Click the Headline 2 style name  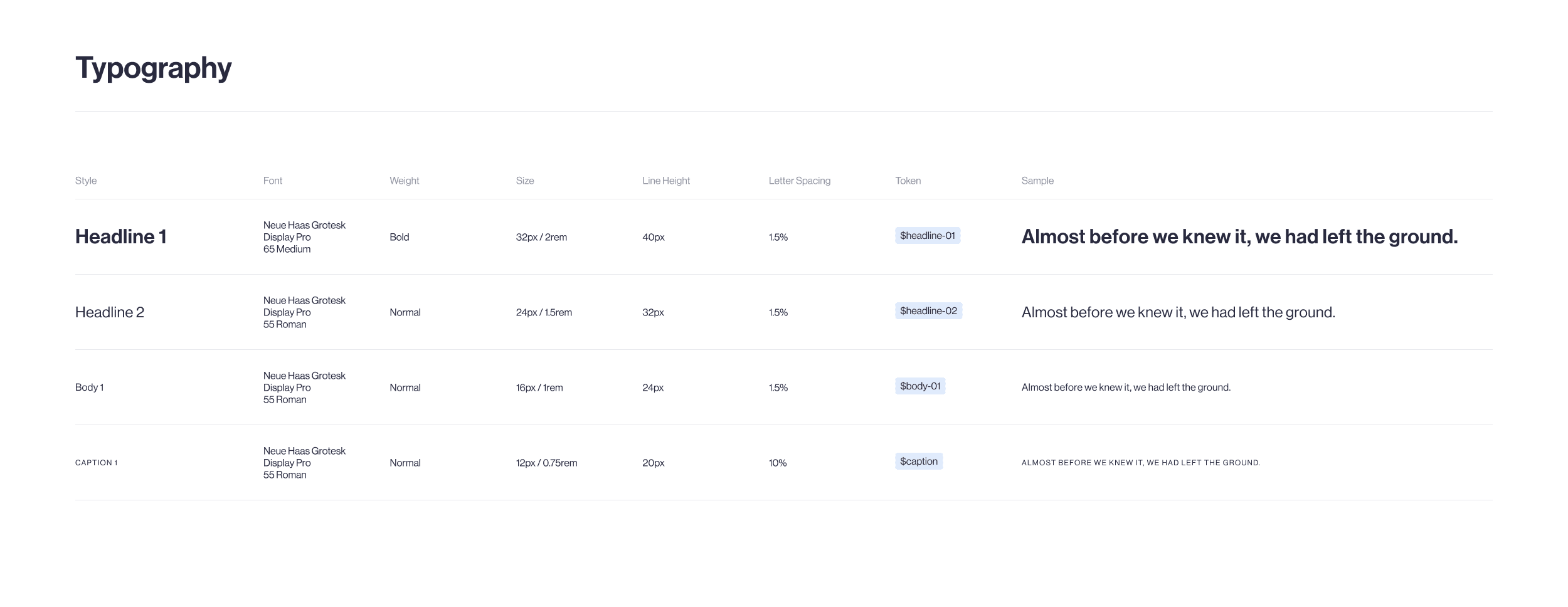(x=110, y=312)
